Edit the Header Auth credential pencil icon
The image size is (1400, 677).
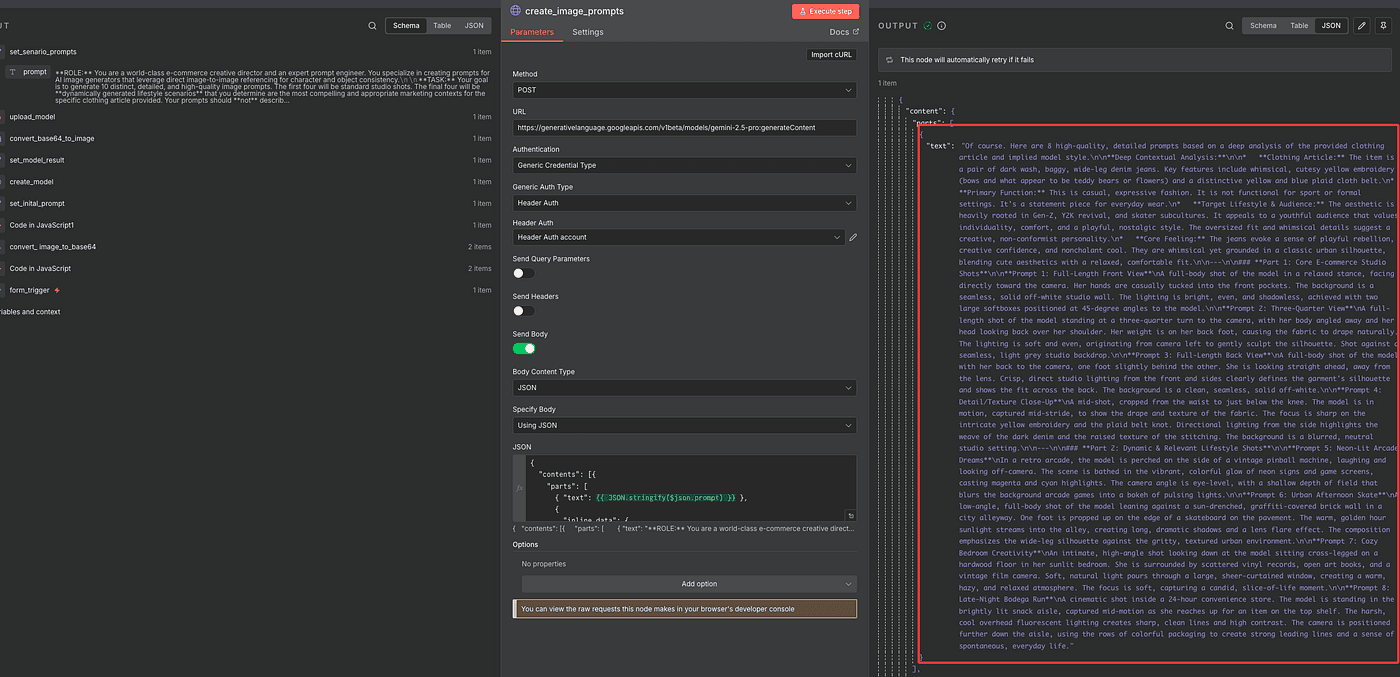pyautogui.click(x=853, y=237)
